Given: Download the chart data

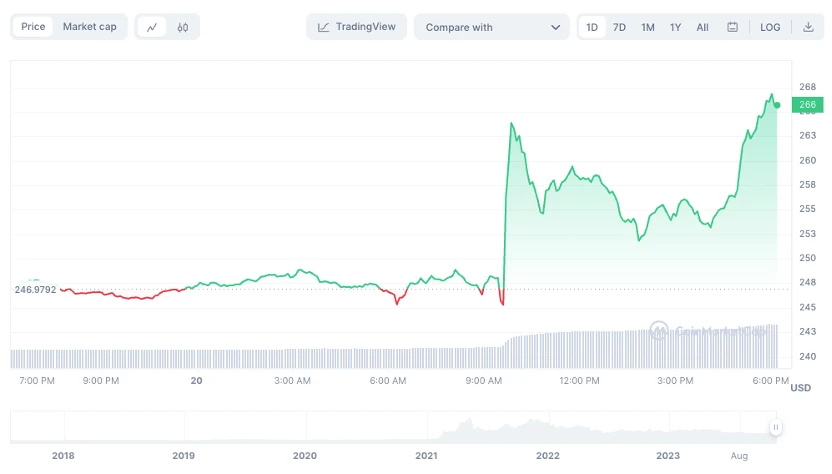Looking at the screenshot, I should pyautogui.click(x=808, y=27).
